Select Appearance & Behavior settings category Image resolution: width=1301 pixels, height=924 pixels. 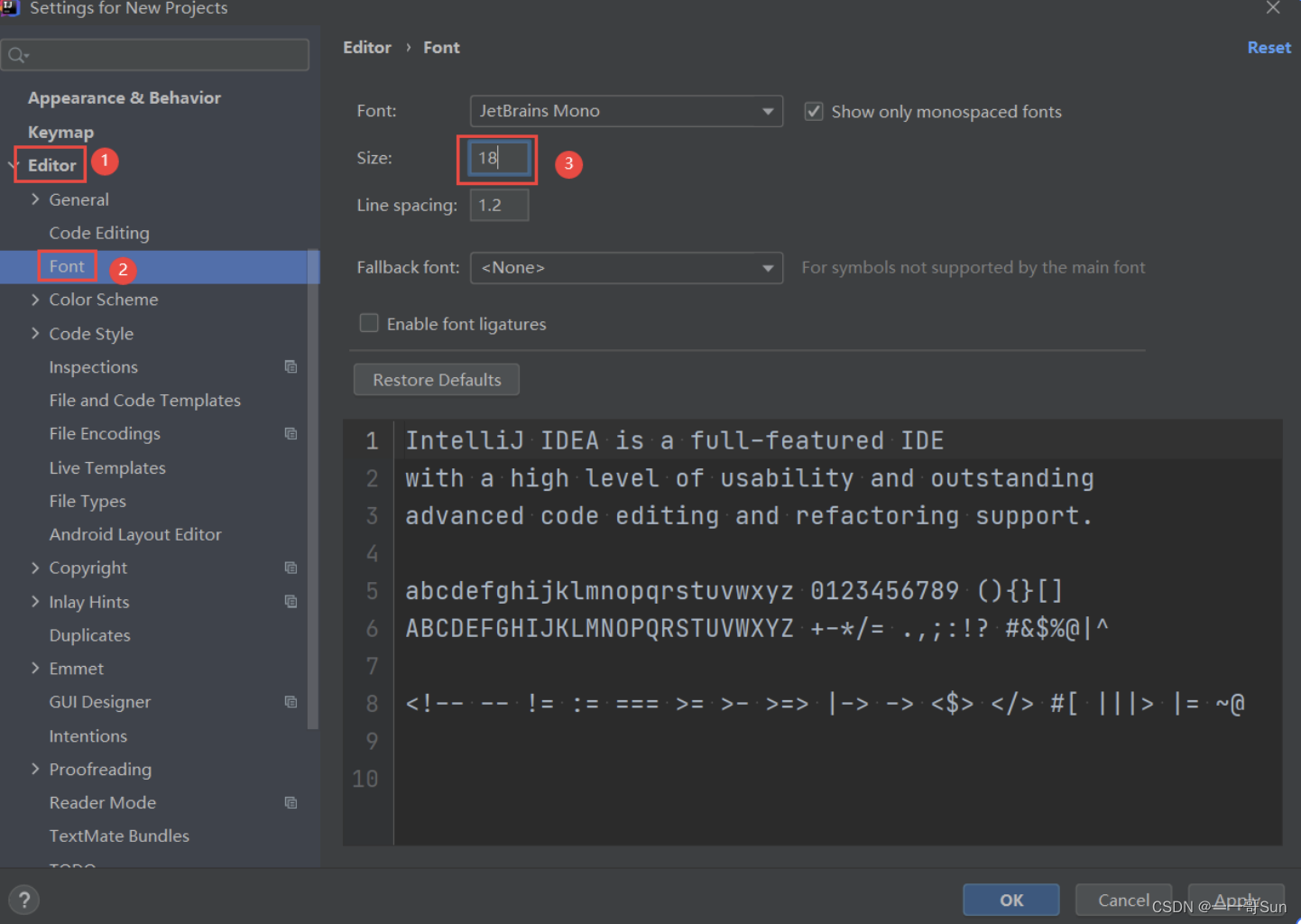(x=125, y=97)
